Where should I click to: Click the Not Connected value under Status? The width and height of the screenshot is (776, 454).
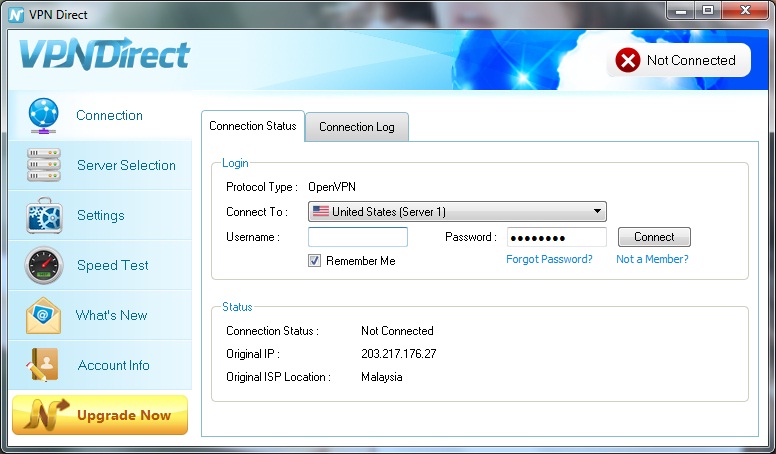click(x=397, y=331)
